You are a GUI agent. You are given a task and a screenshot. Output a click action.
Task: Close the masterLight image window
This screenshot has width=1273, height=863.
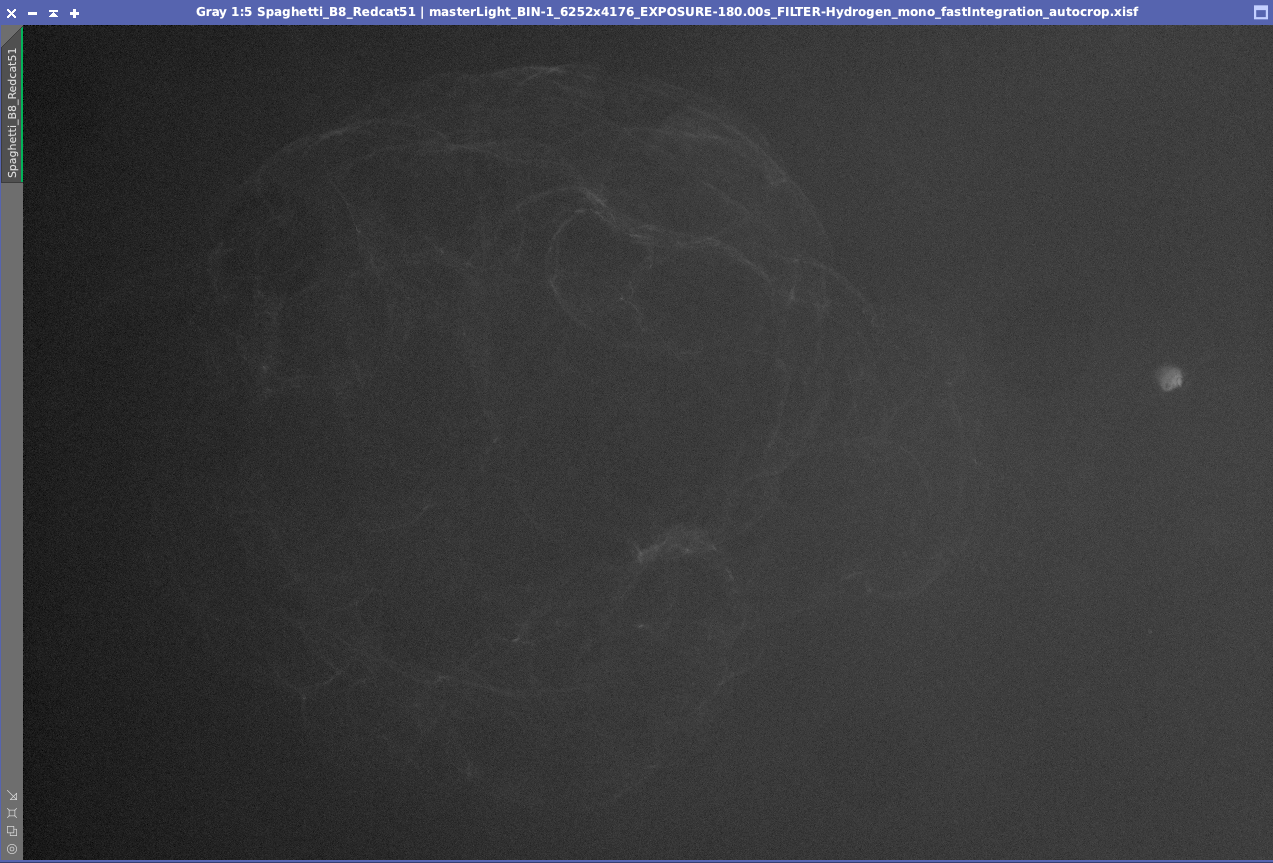pos(11,13)
